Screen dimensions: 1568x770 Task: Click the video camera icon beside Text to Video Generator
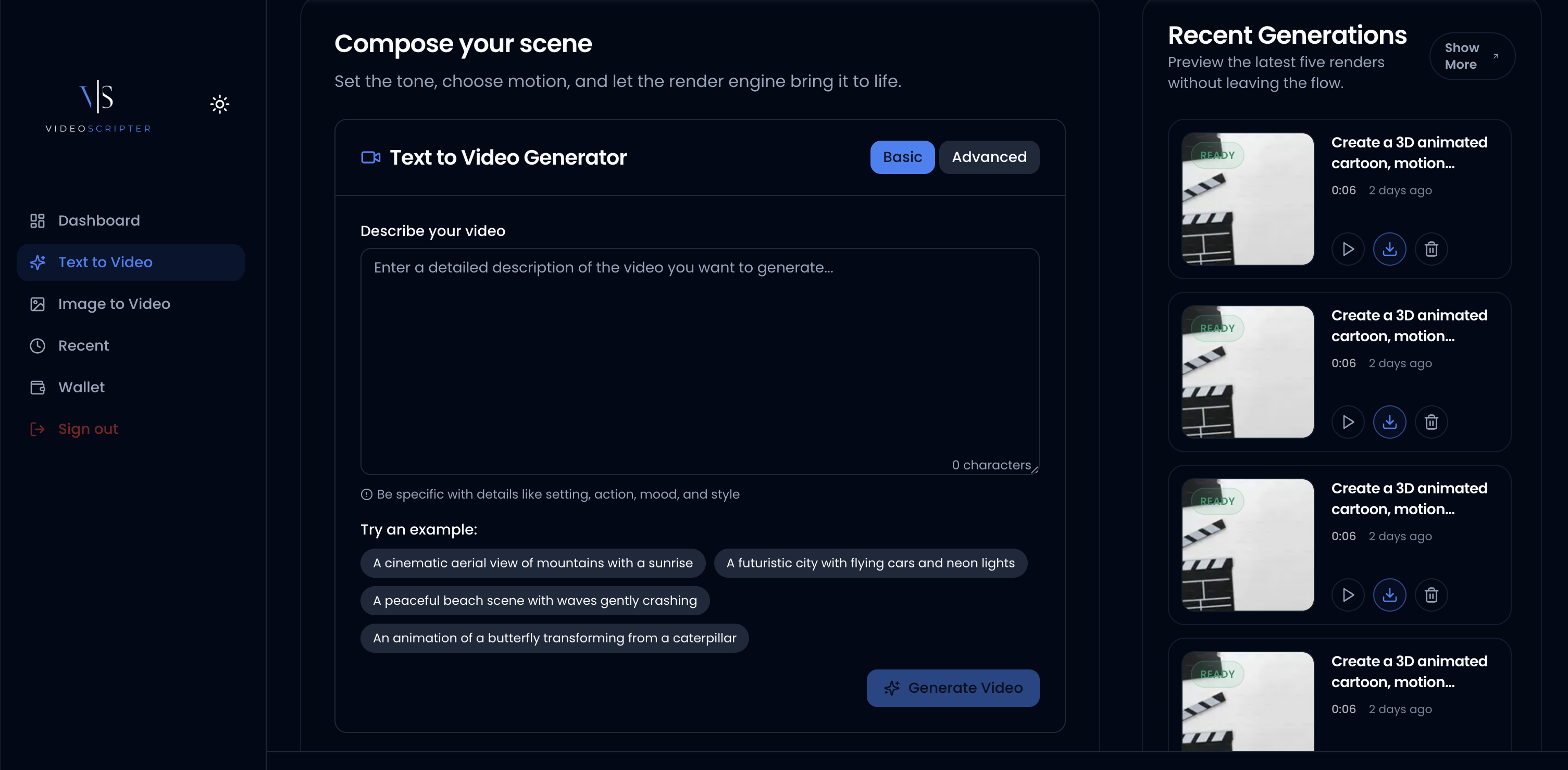coord(371,157)
